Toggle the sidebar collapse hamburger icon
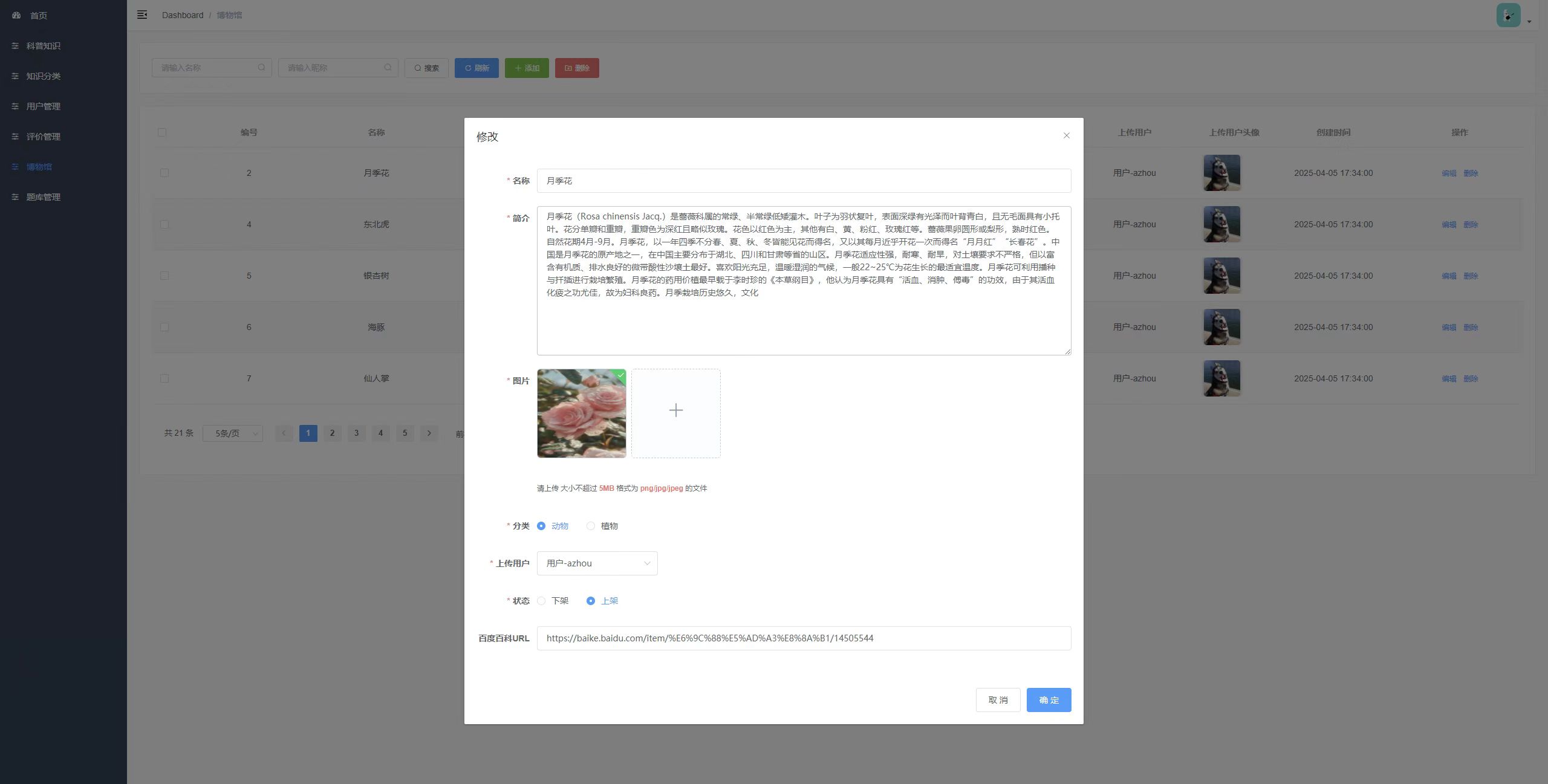 pyautogui.click(x=142, y=15)
